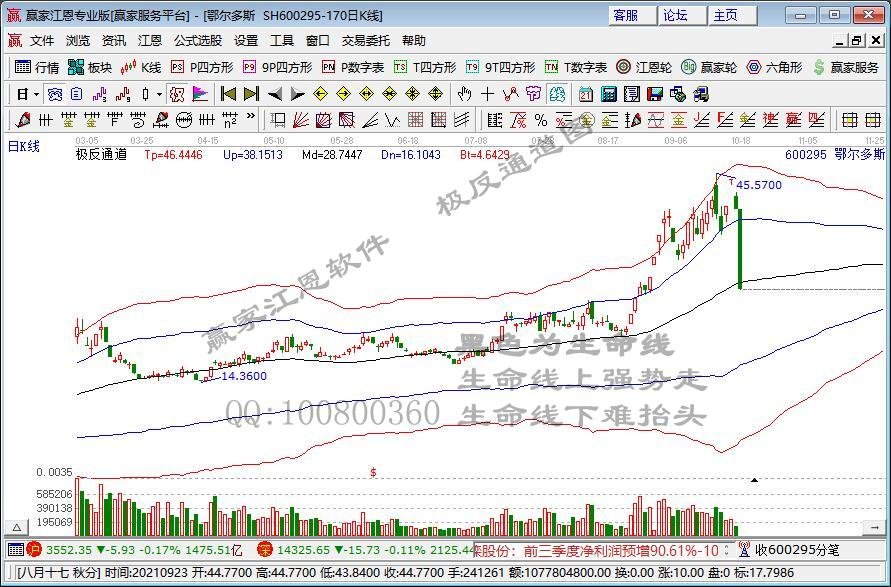Screen dimensions: 891x587
Task: Select the hand pan tool
Action: click(465, 94)
